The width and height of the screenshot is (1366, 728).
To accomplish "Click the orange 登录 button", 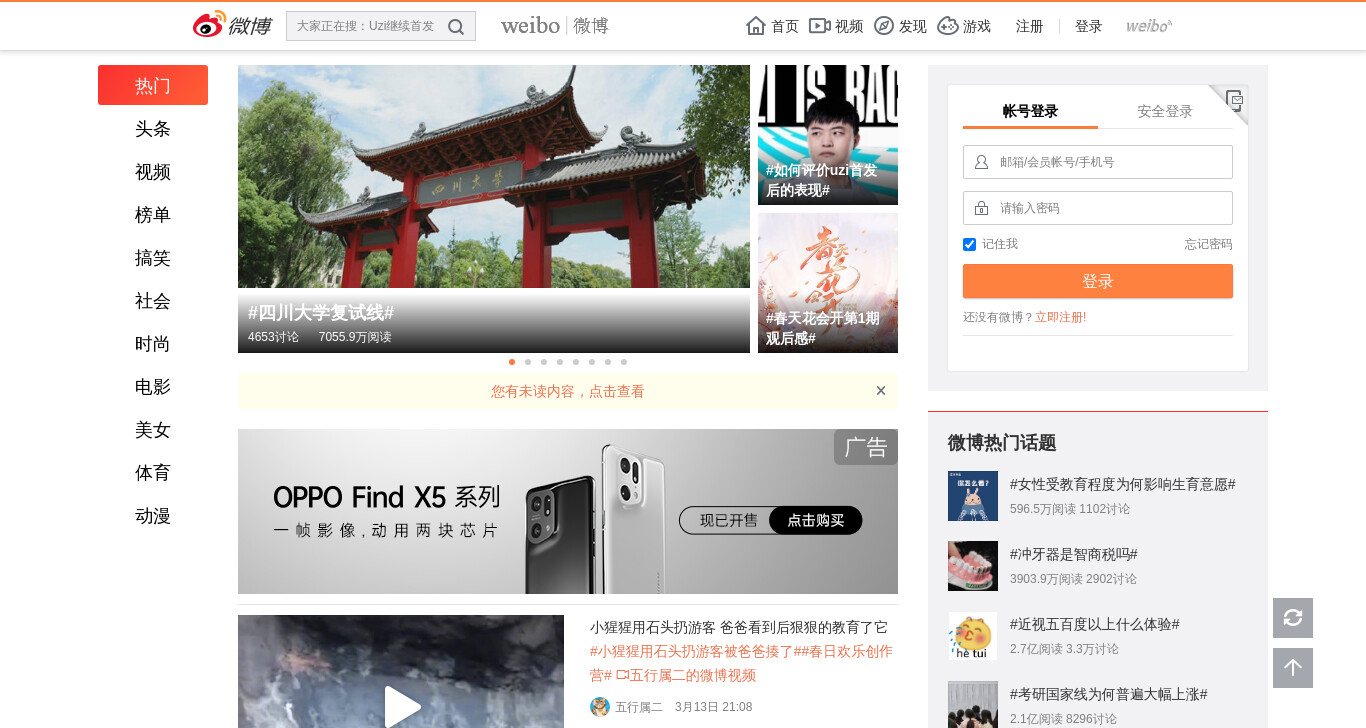I will pyautogui.click(x=1098, y=281).
